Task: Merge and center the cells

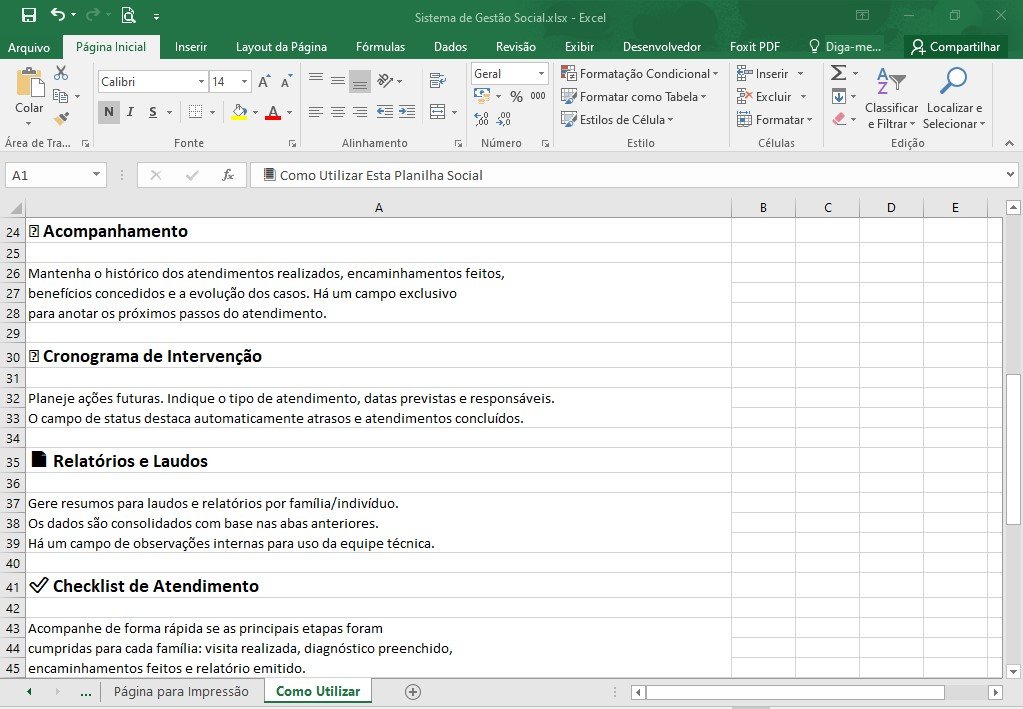Action: click(x=438, y=112)
